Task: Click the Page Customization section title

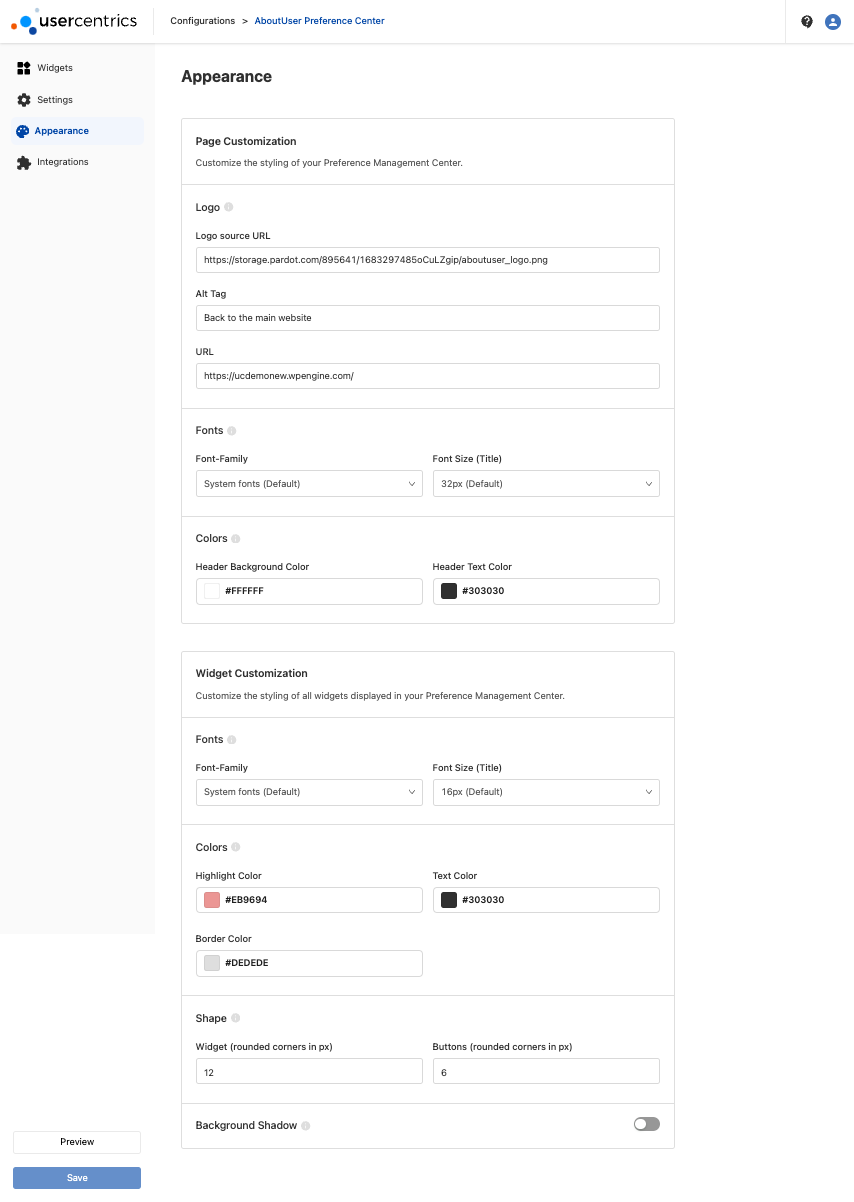Action: (x=246, y=142)
